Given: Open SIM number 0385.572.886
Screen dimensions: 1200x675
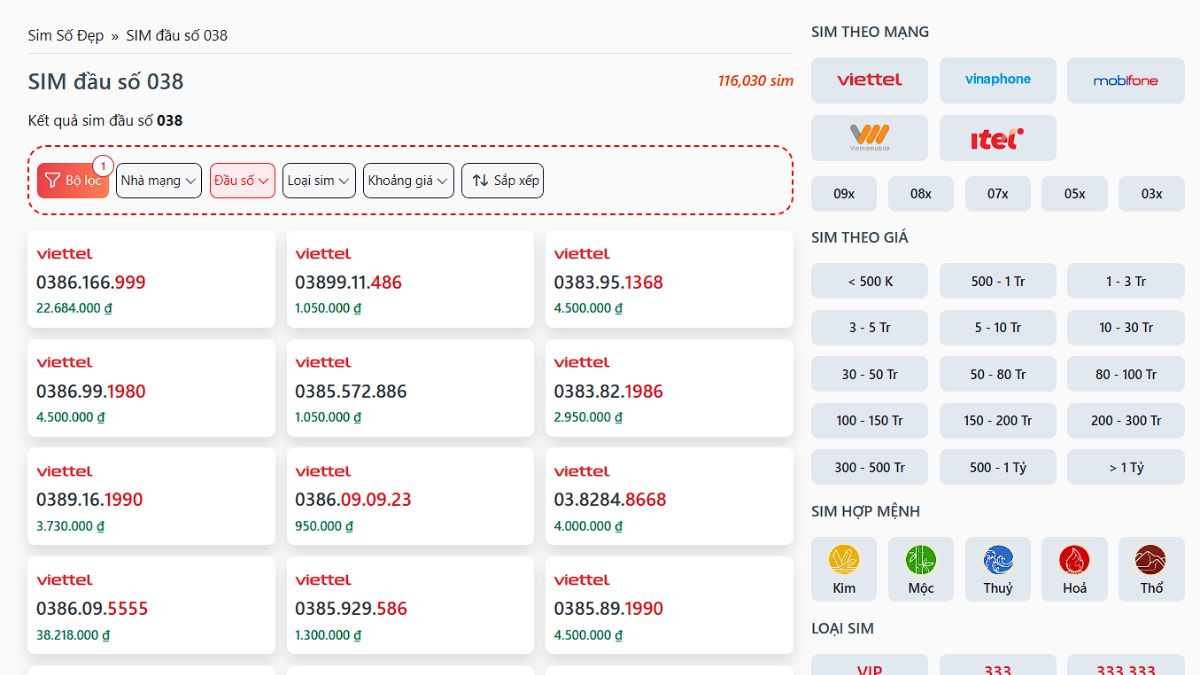Looking at the screenshot, I should click(x=351, y=391).
